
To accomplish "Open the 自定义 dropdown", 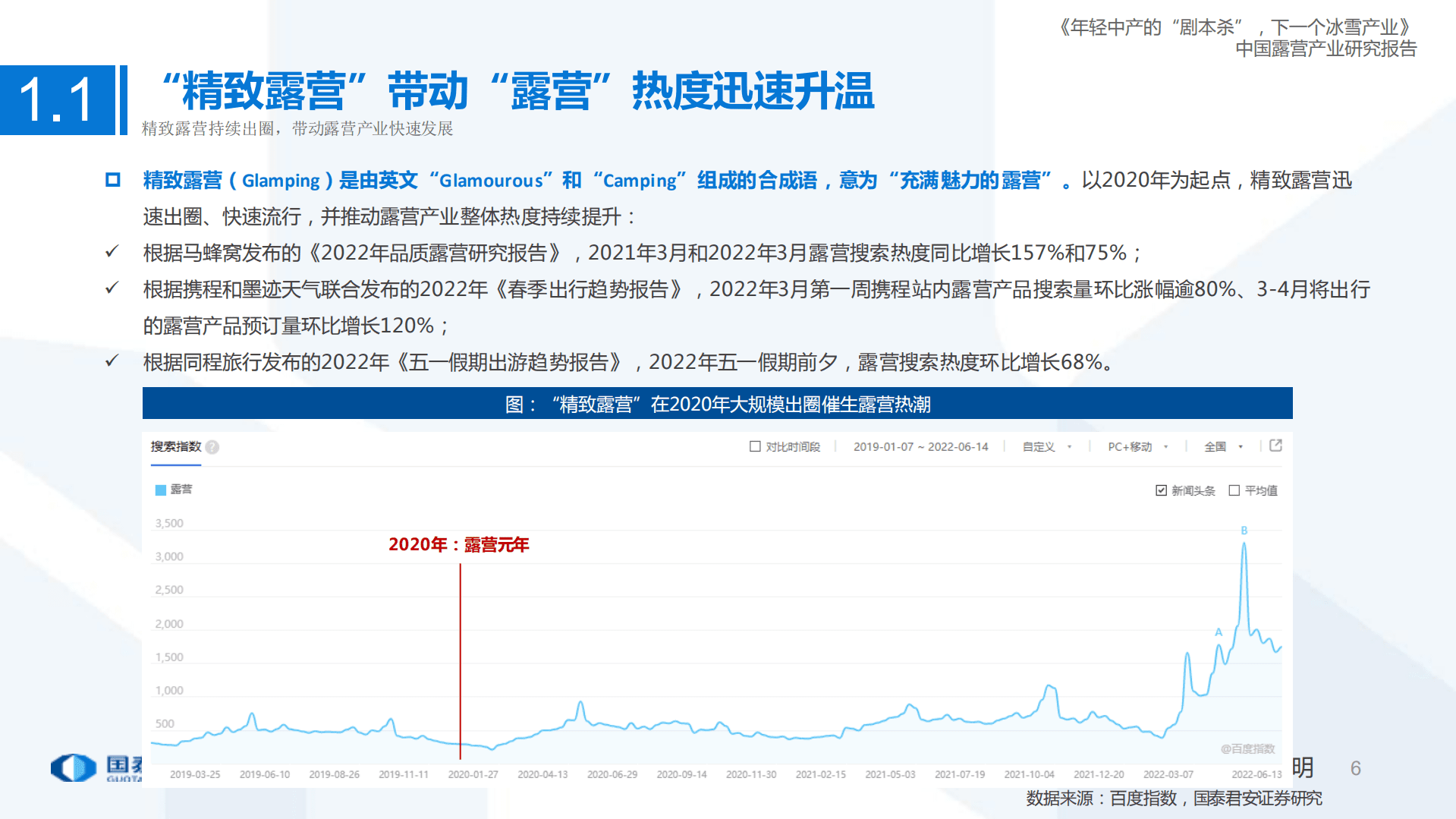I will pyautogui.click(x=1044, y=446).
